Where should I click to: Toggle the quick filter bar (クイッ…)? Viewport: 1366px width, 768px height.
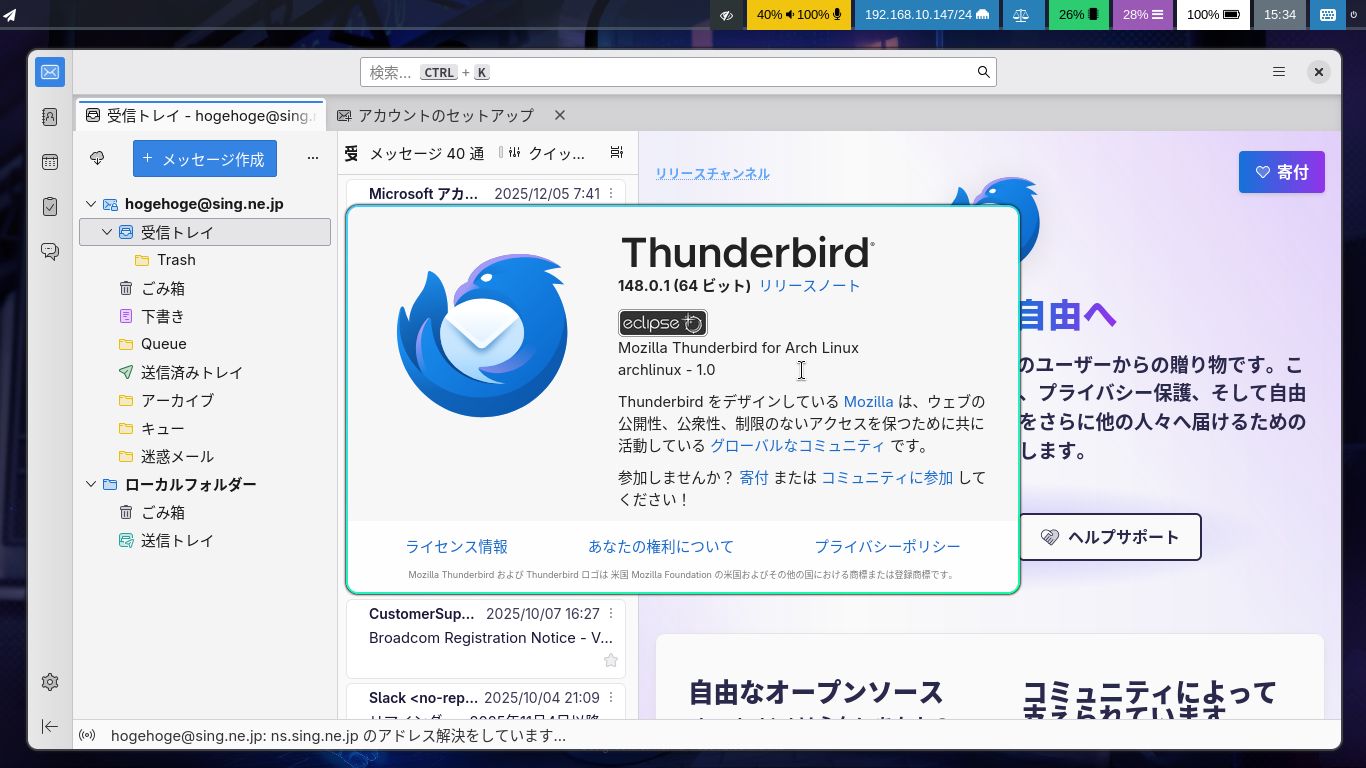click(547, 153)
